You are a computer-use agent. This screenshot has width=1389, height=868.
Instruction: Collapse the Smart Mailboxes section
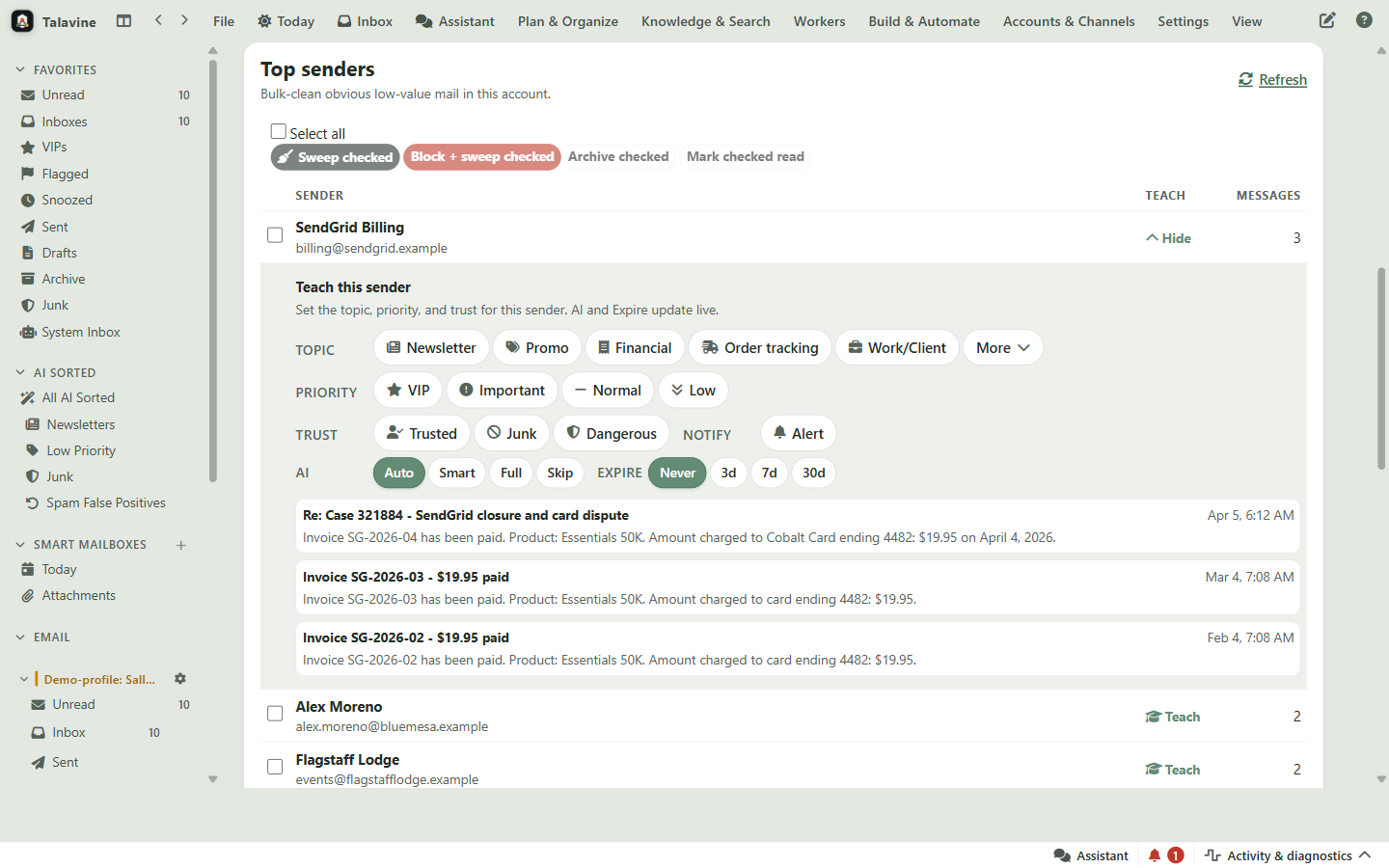[x=20, y=544]
